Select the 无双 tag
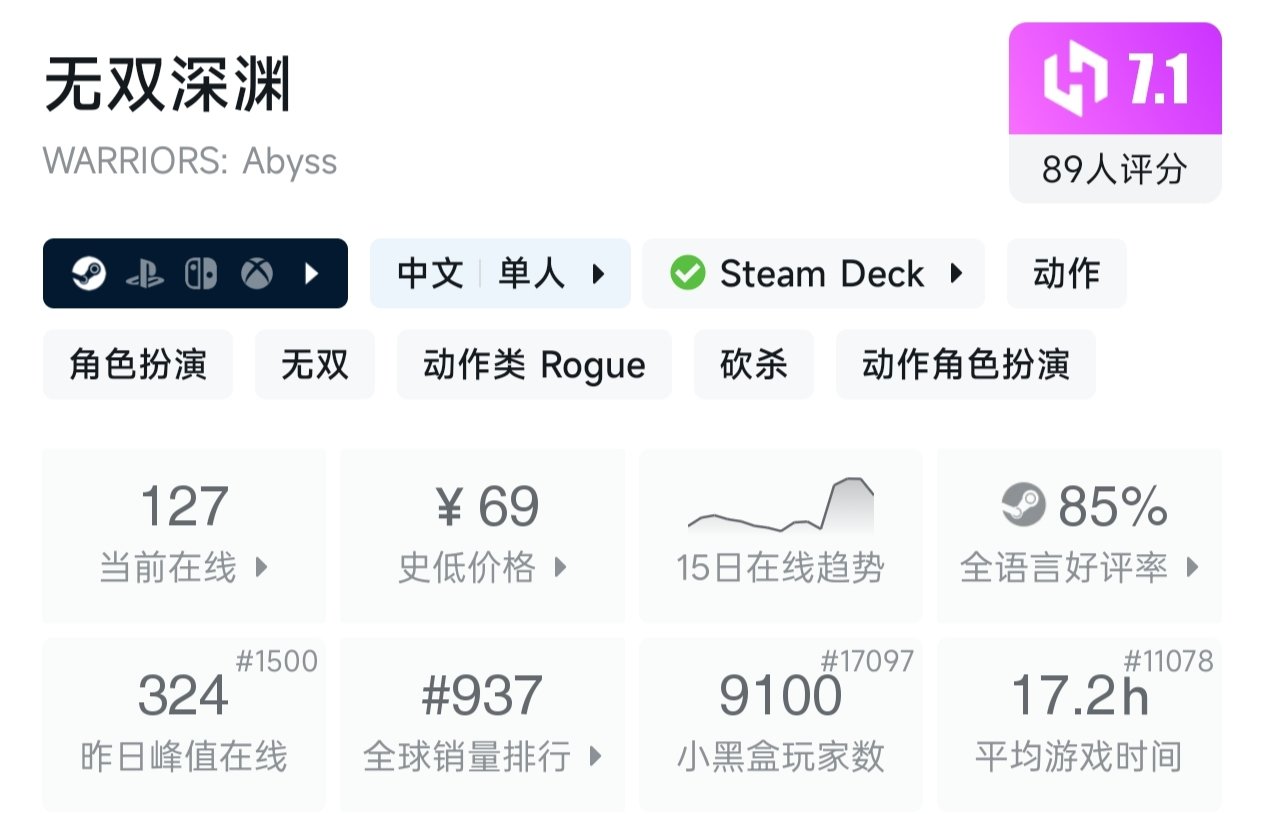 click(315, 364)
